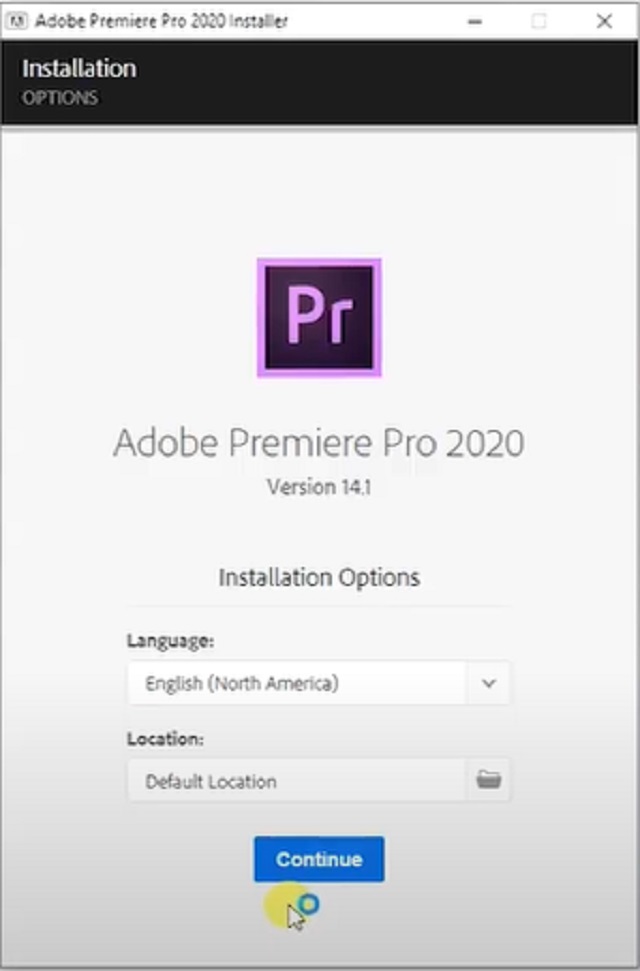Minimize the installer window
Viewport: 640px width, 971px height.
pos(474,19)
